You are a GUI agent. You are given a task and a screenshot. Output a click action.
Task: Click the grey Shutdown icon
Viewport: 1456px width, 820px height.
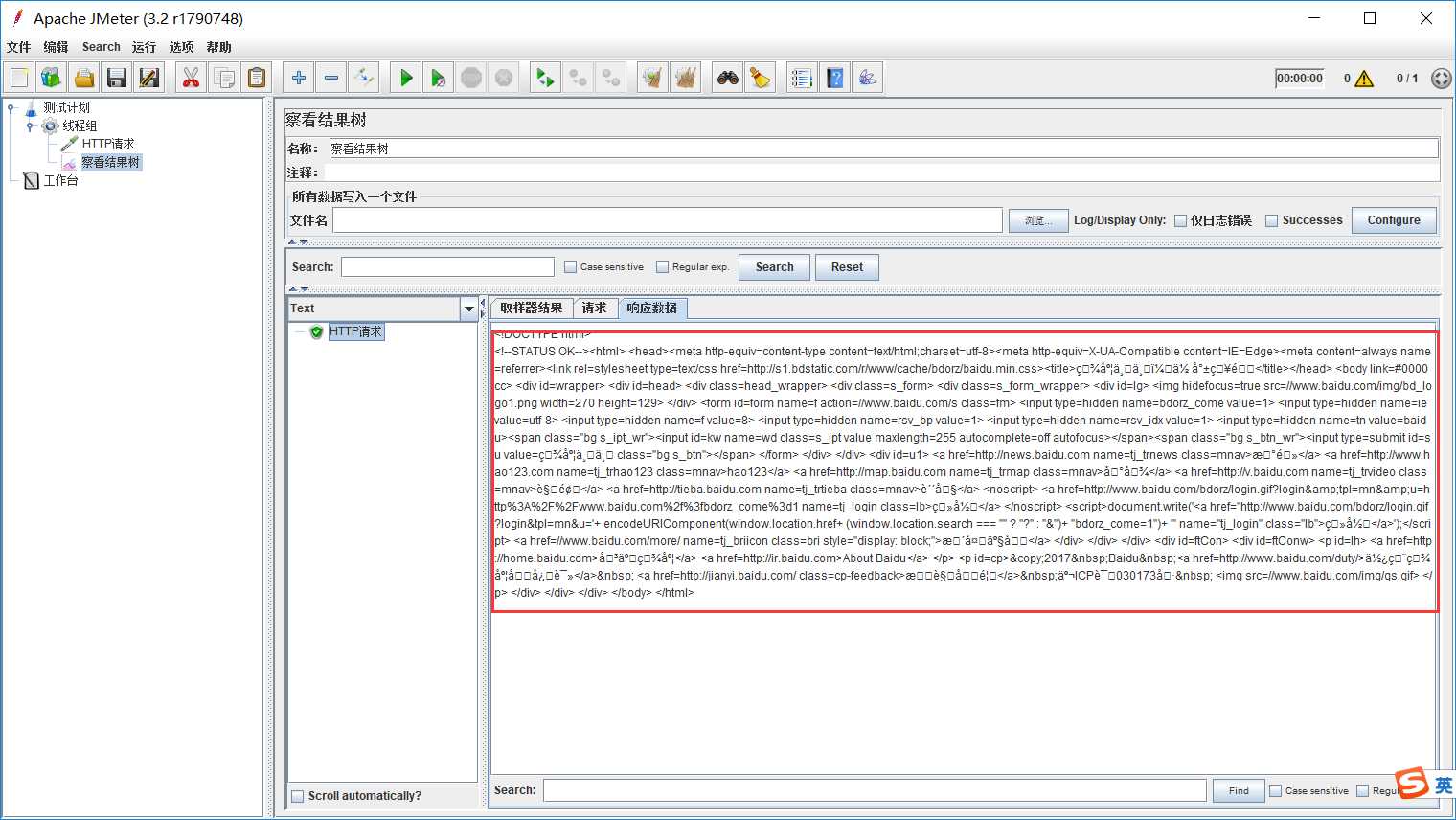click(x=504, y=78)
